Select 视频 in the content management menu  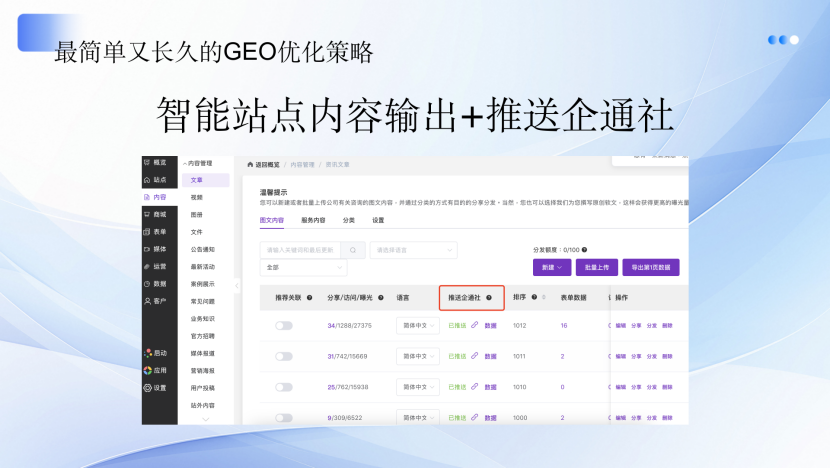coord(197,197)
